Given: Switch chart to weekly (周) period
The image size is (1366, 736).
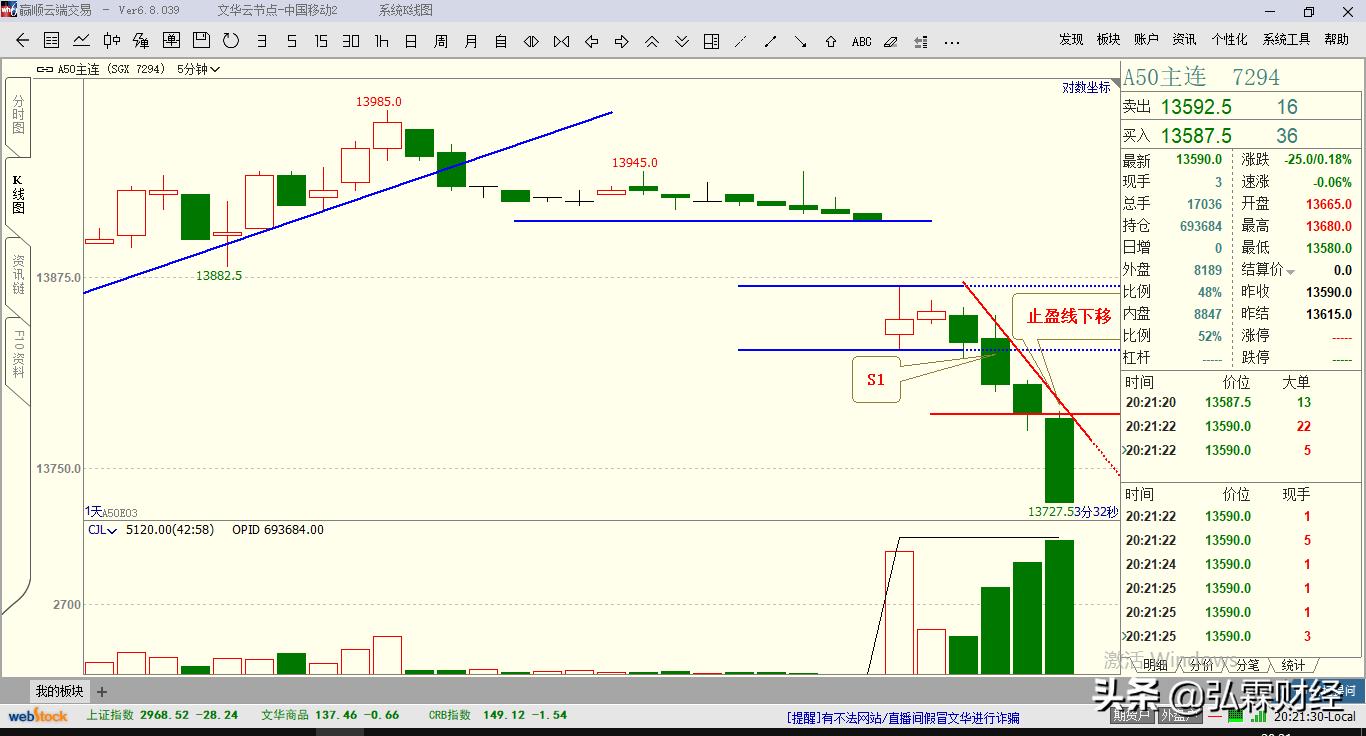Looking at the screenshot, I should (441, 41).
